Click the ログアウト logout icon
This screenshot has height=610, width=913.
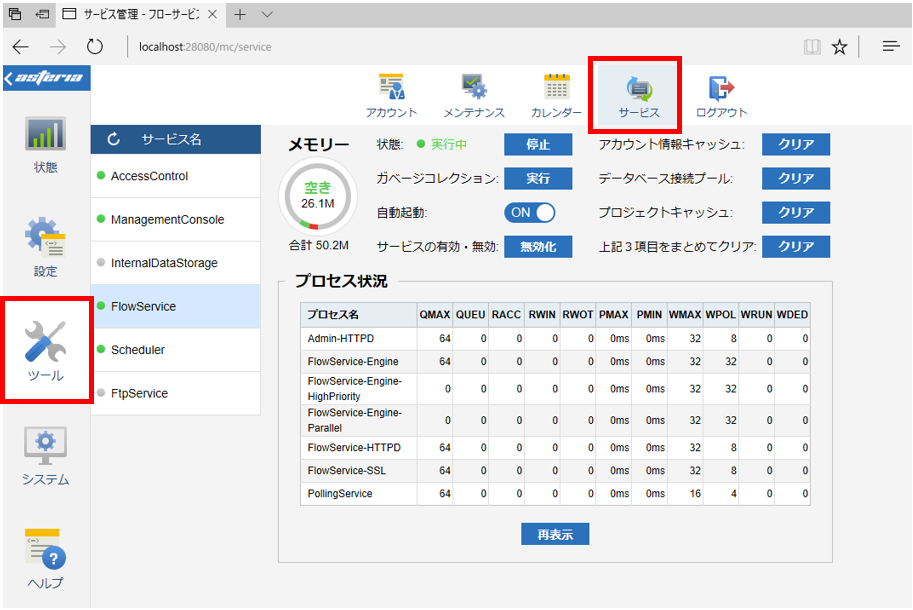721,95
